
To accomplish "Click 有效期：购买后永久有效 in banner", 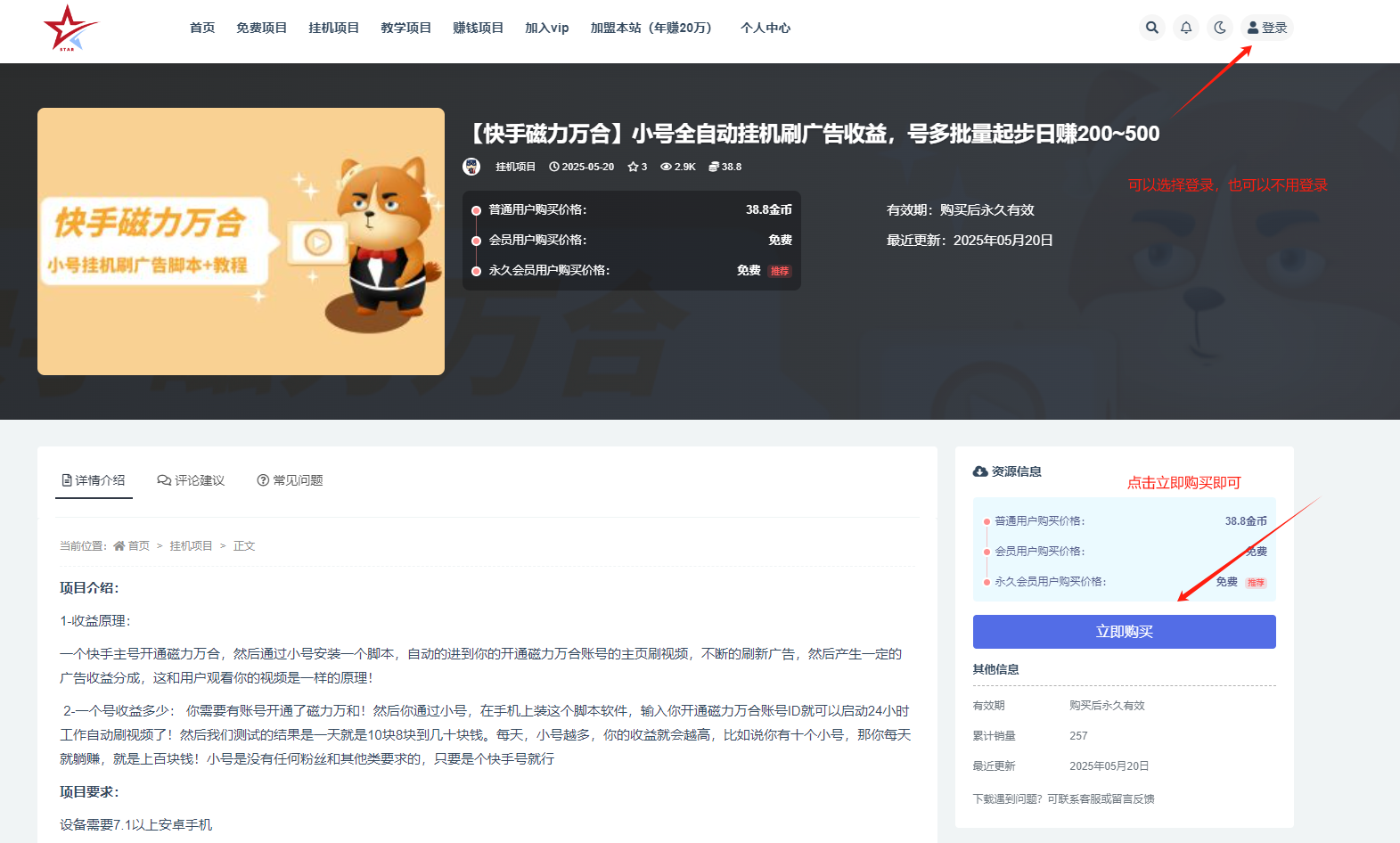I will tap(961, 209).
